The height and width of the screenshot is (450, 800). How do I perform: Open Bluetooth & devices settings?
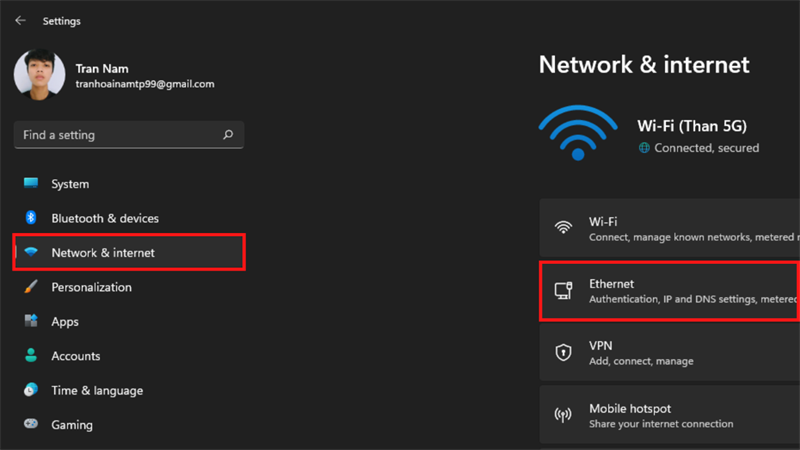(x=105, y=218)
